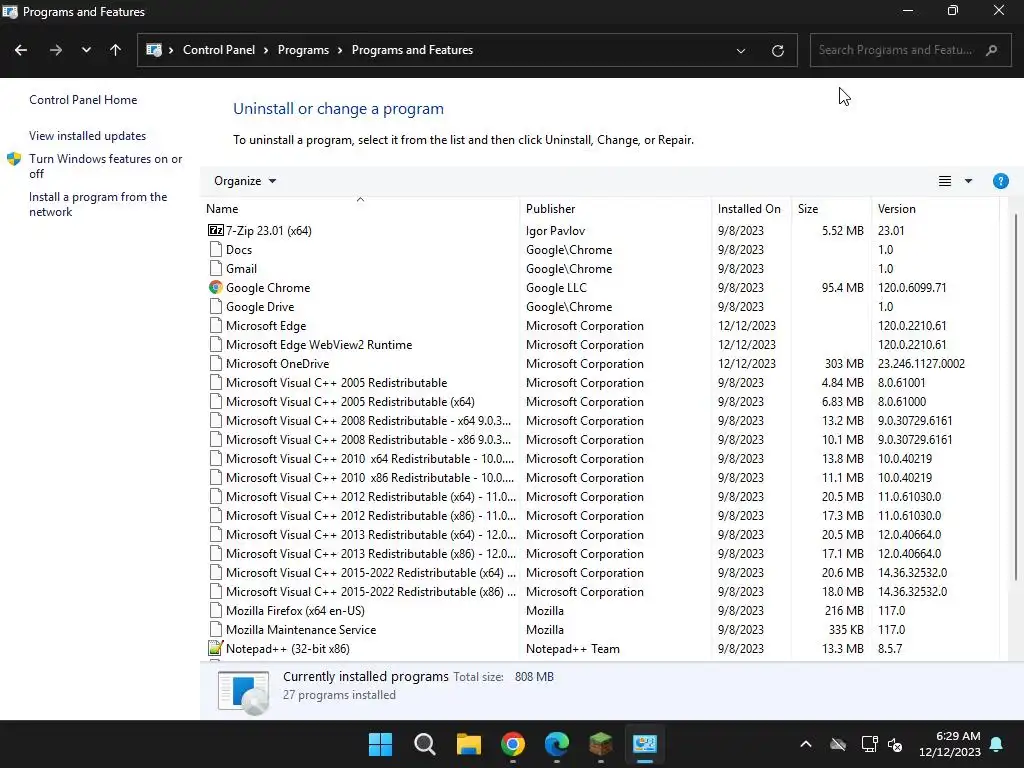Click Programs and Features title bar icon

(x=10, y=12)
